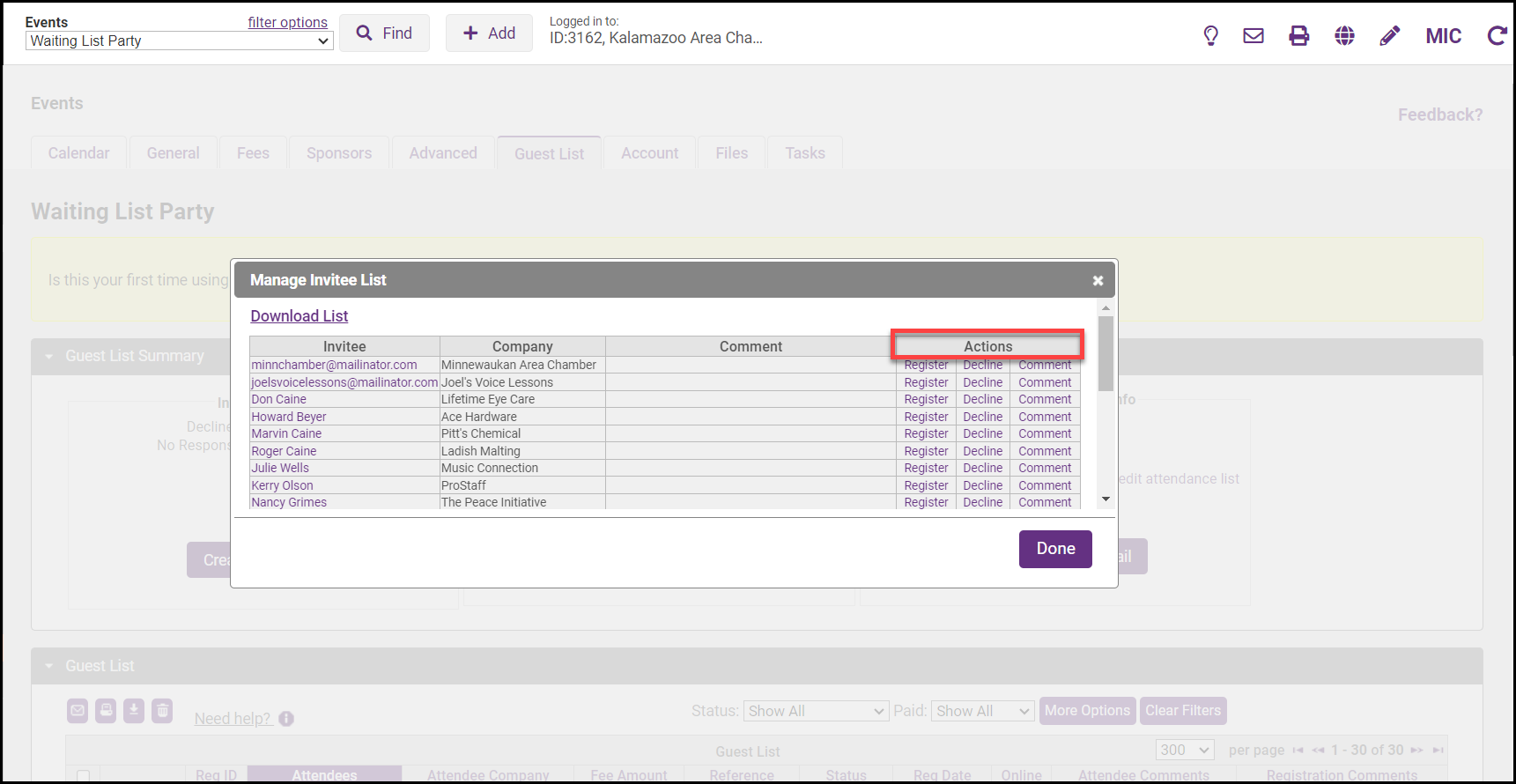
Task: Click the printer icon in top toolbar
Action: 1298,35
